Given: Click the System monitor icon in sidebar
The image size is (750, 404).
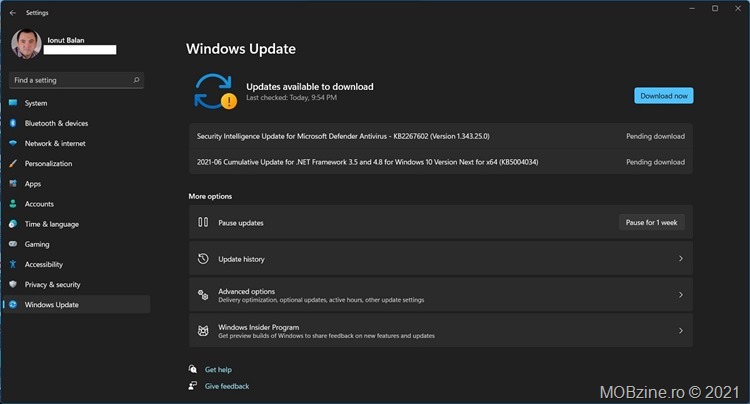Looking at the screenshot, I should click(x=13, y=103).
